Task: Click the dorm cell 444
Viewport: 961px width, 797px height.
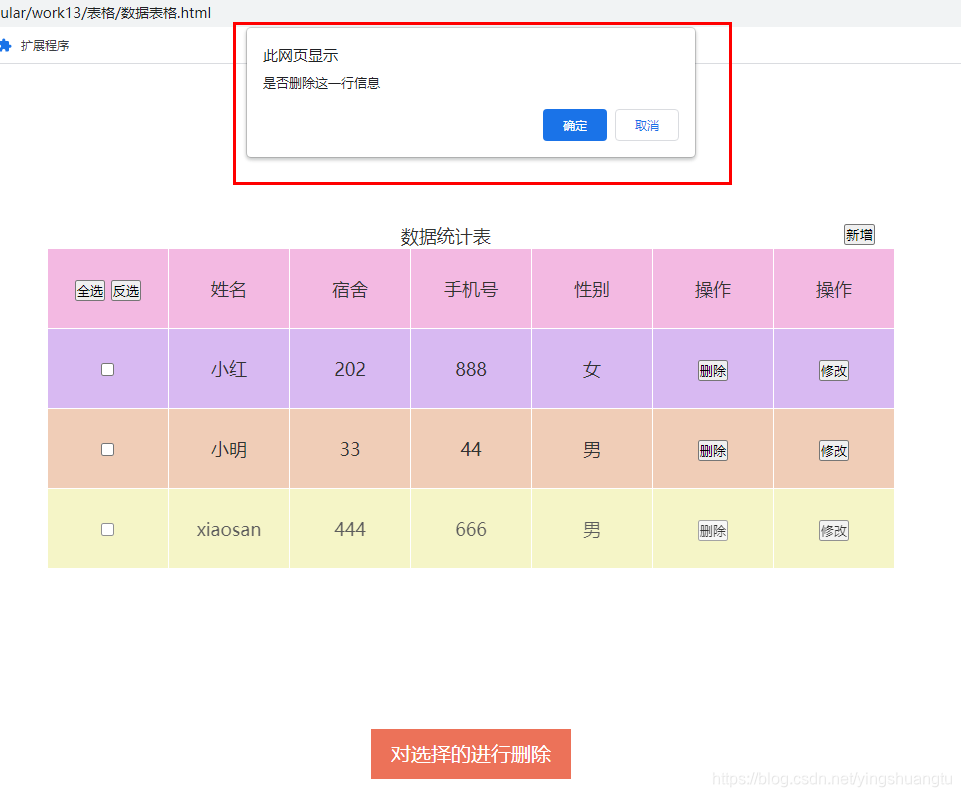Action: pos(350,529)
